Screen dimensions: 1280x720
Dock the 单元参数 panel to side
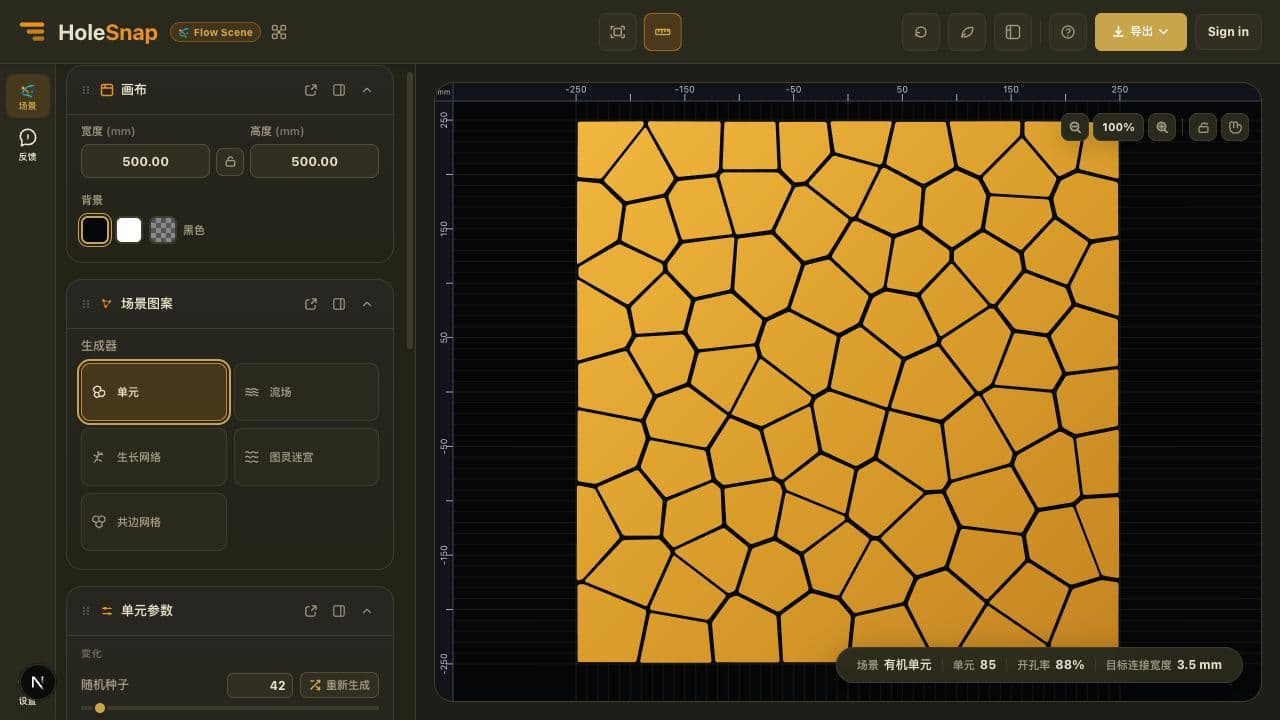339,611
